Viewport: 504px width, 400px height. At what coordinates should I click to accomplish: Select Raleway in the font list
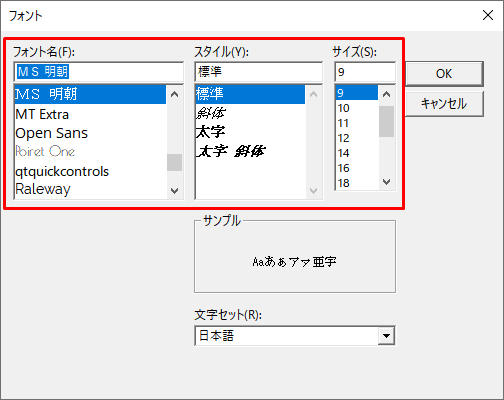click(x=90, y=189)
